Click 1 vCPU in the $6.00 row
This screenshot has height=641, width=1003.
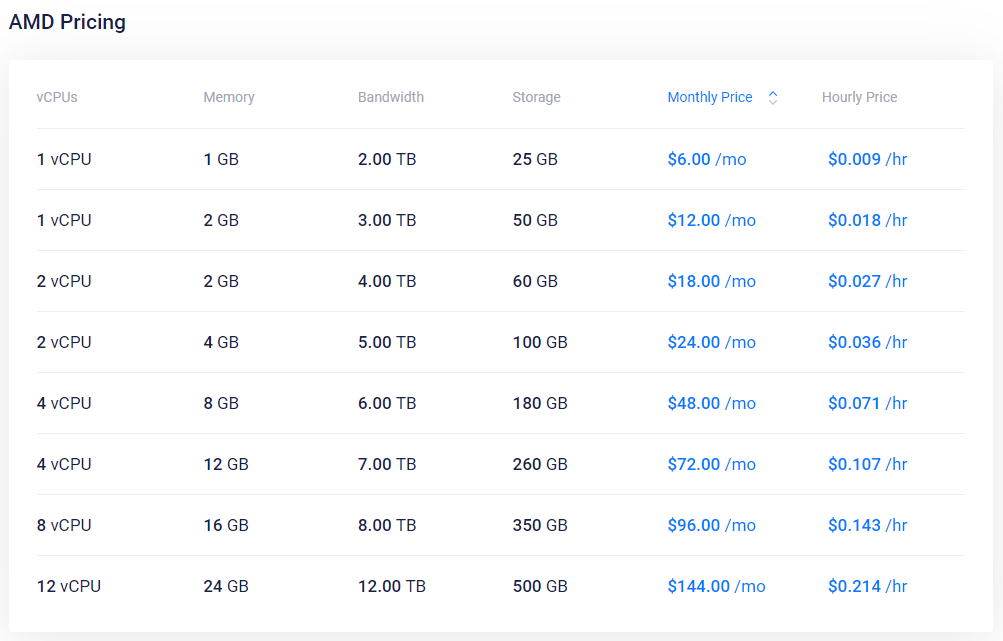(x=64, y=159)
